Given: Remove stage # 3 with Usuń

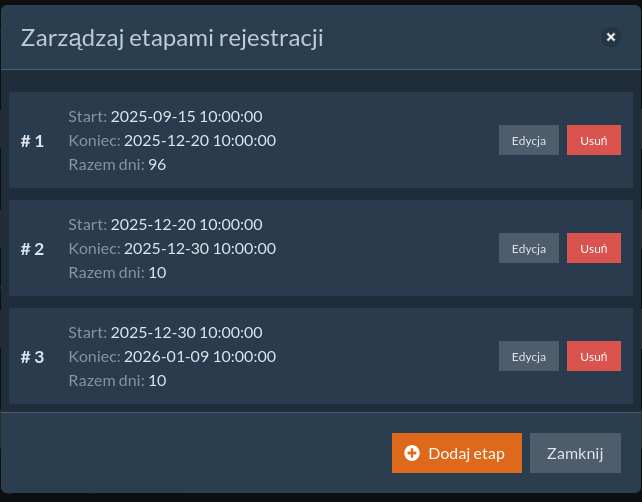Looking at the screenshot, I should pos(593,356).
